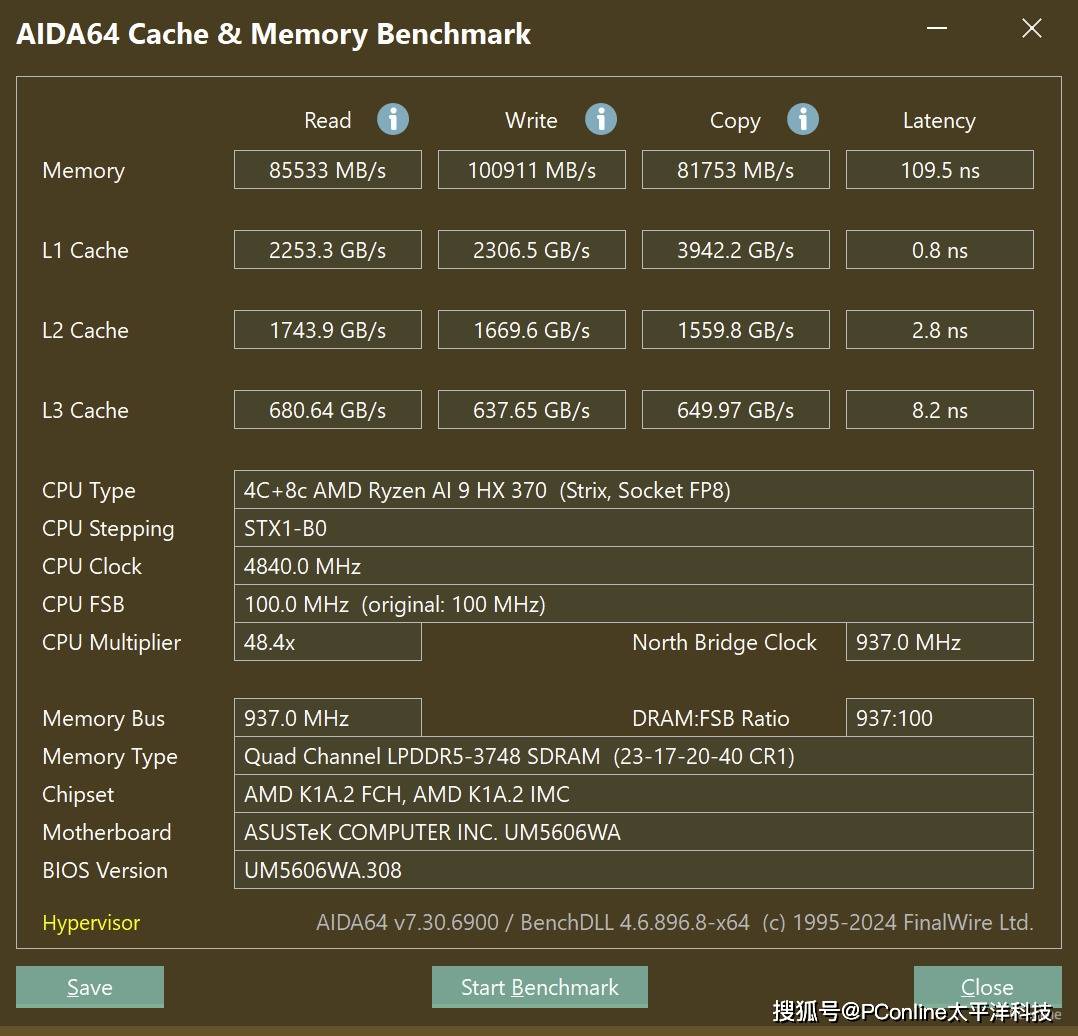Click the DRAM:FSB Ratio label
1078x1036 pixels.
pyautogui.click(x=711, y=718)
